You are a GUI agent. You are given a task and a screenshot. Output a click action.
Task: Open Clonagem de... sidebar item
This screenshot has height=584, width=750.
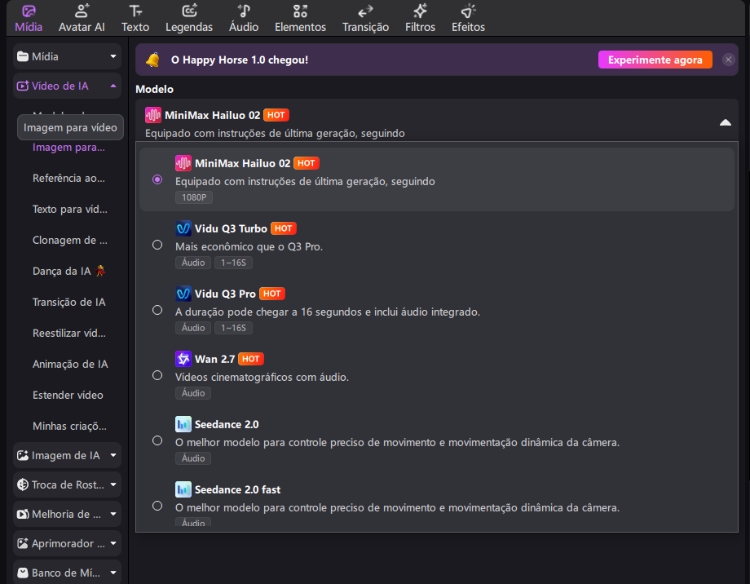click(70, 240)
